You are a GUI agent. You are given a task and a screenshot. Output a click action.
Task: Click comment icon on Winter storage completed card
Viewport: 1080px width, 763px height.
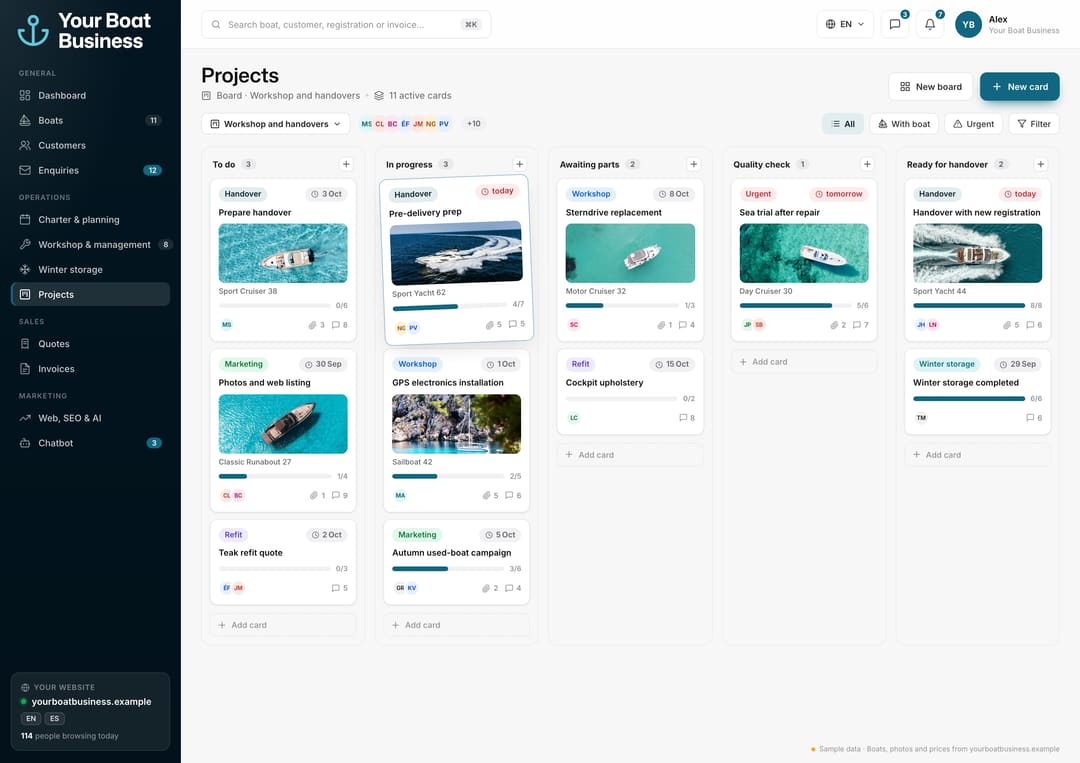click(1030, 417)
